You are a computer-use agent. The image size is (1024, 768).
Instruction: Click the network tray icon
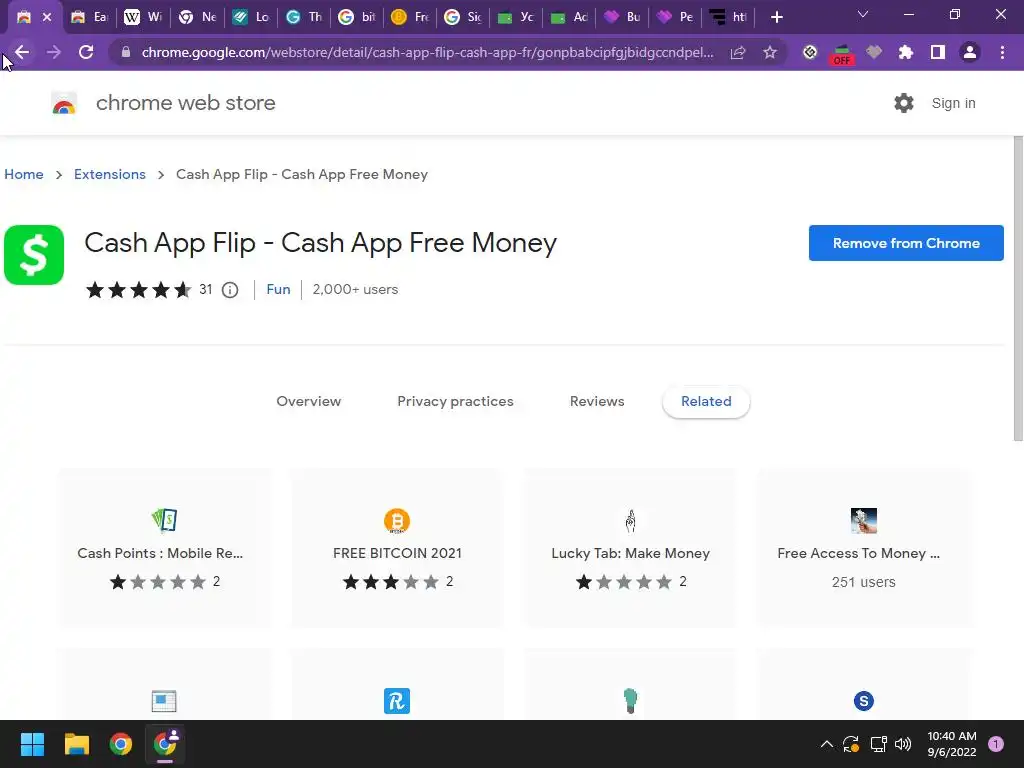click(x=878, y=744)
